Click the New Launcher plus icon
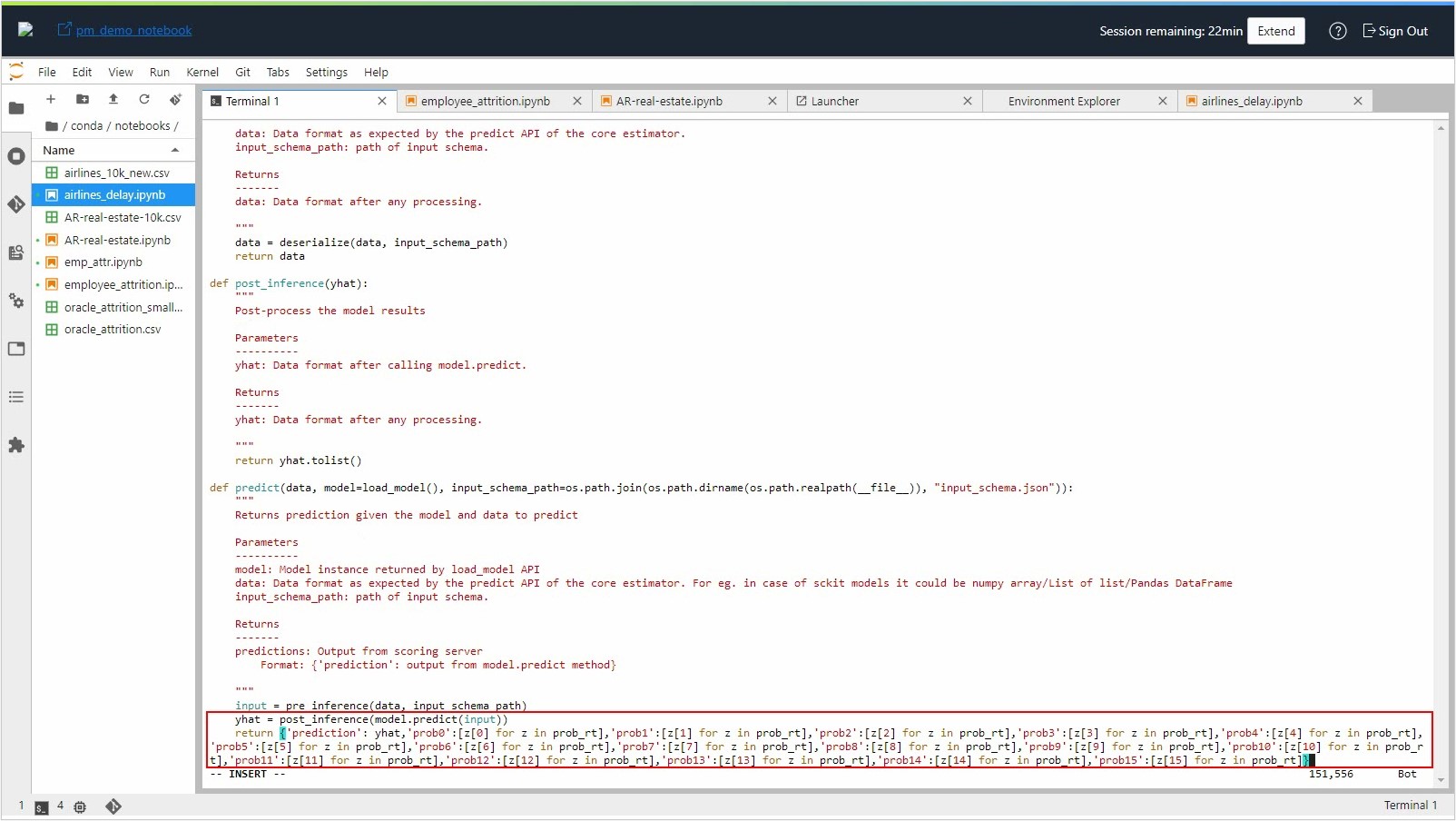This screenshot has height=821, width=1456. (51, 99)
